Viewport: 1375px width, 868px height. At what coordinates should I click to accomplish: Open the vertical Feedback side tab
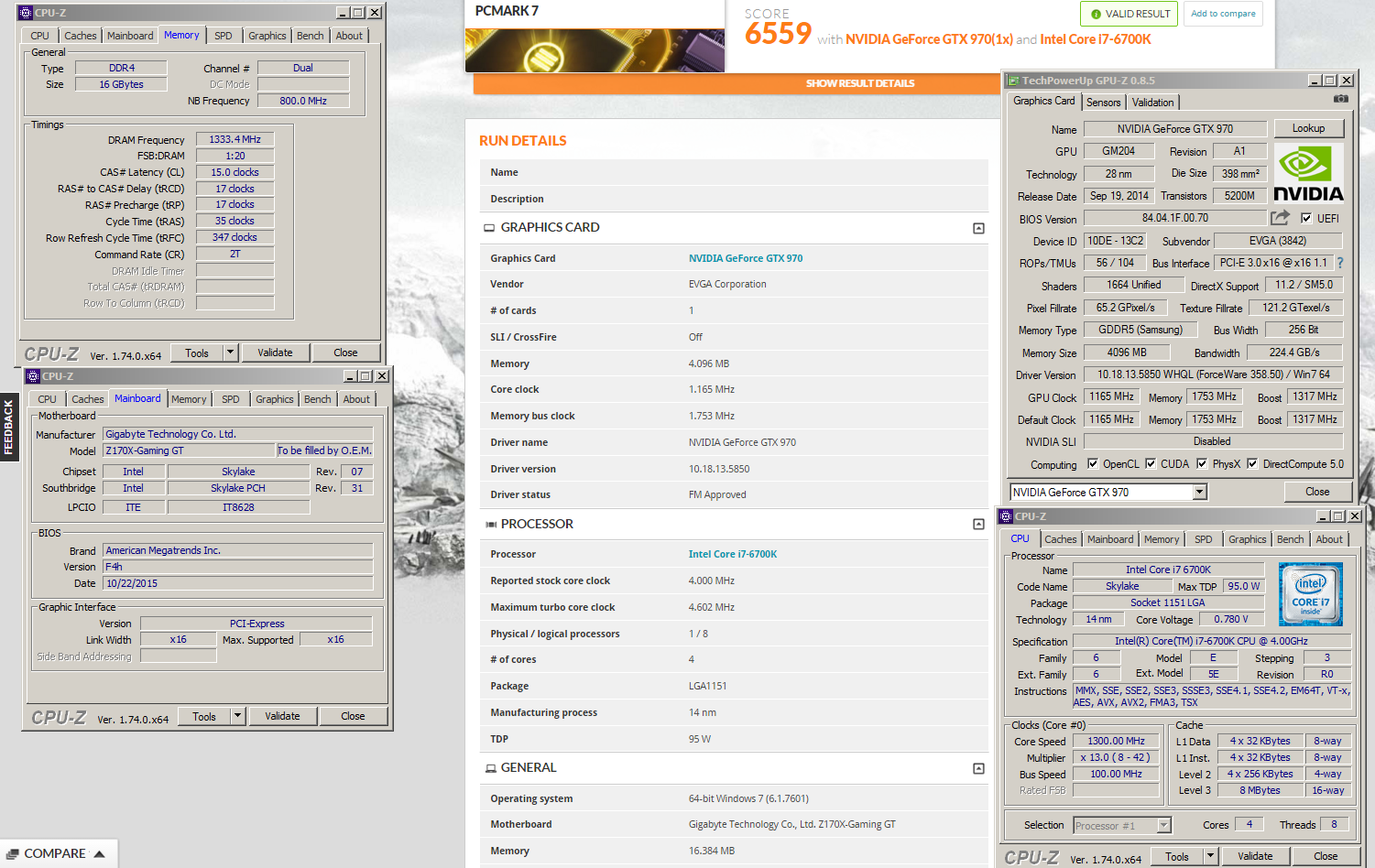tap(9, 428)
